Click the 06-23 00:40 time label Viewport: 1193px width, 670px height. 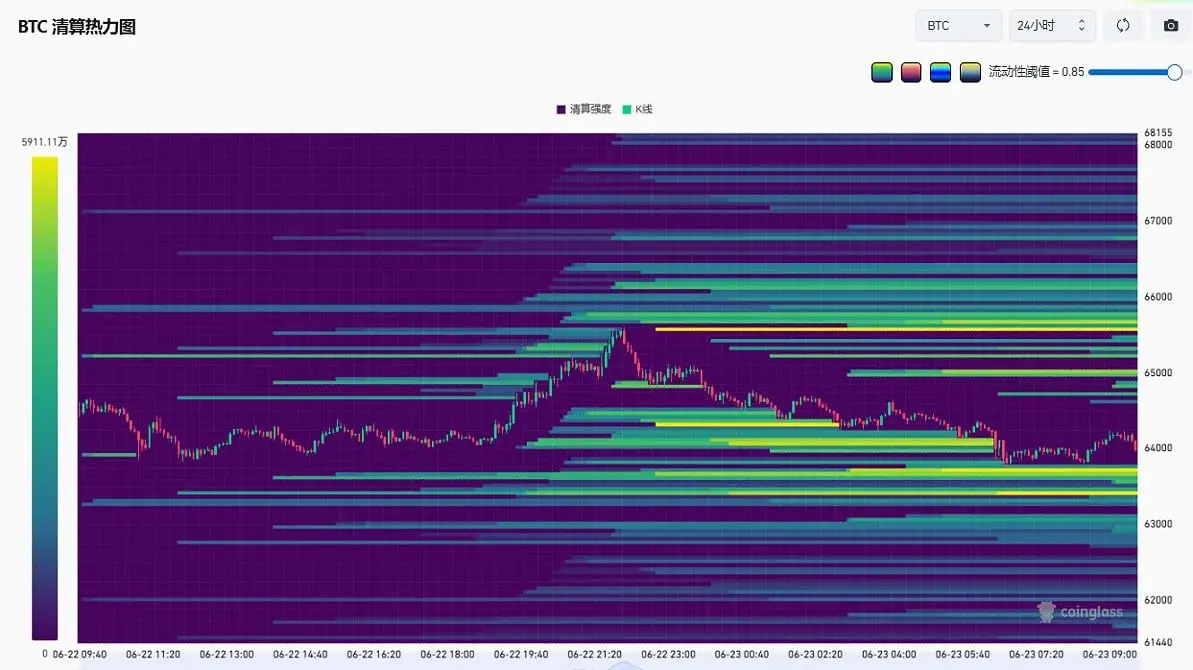point(741,655)
